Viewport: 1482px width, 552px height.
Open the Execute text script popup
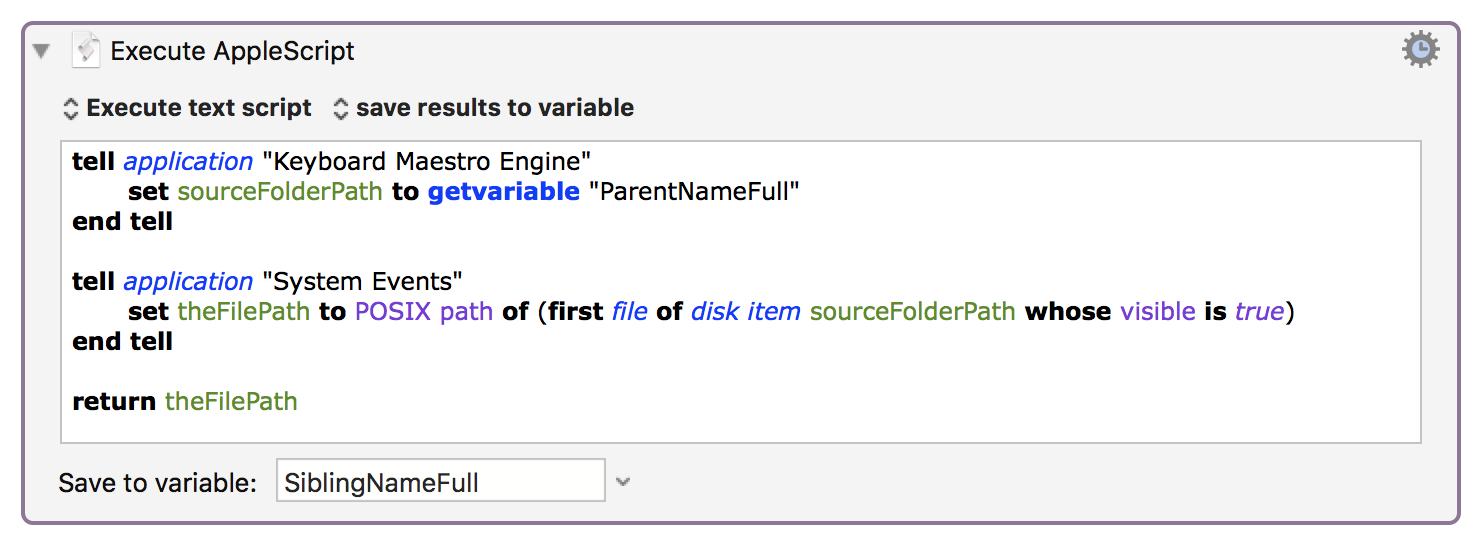[187, 108]
